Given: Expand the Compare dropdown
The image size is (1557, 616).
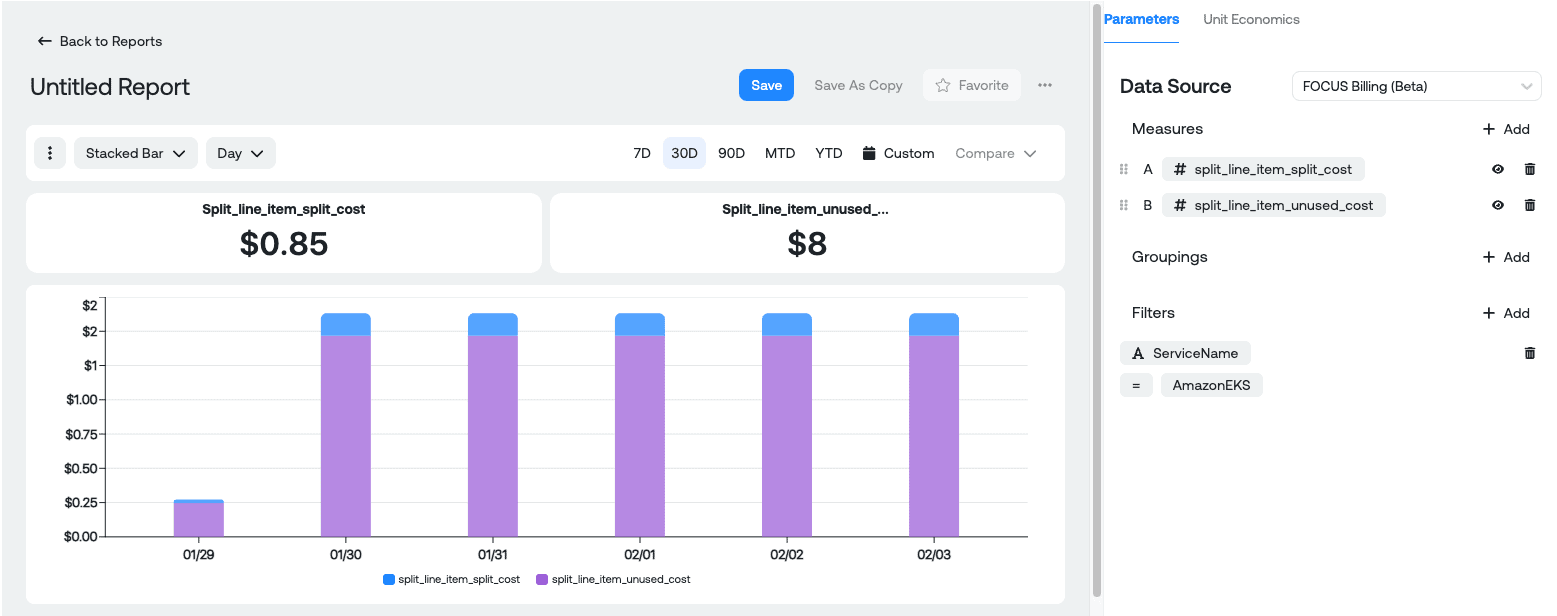Looking at the screenshot, I should pyautogui.click(x=994, y=152).
